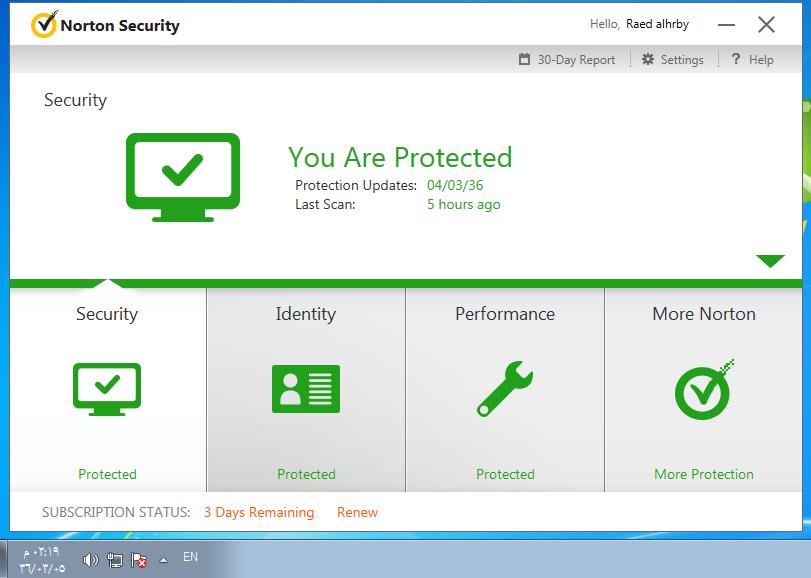Click the taskbar network connection icon

(x=115, y=559)
